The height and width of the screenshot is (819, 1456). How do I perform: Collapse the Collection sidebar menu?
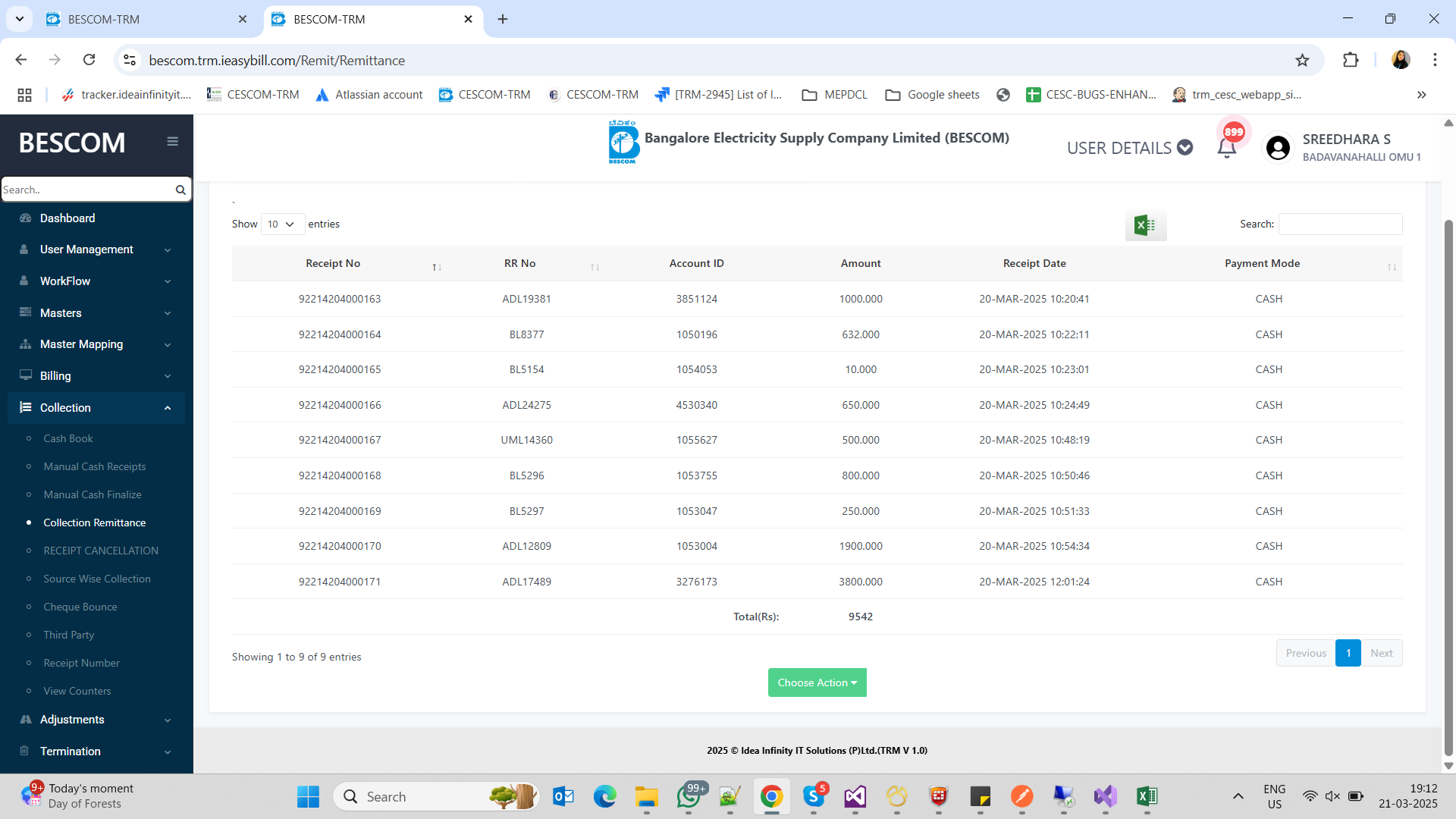coord(96,408)
